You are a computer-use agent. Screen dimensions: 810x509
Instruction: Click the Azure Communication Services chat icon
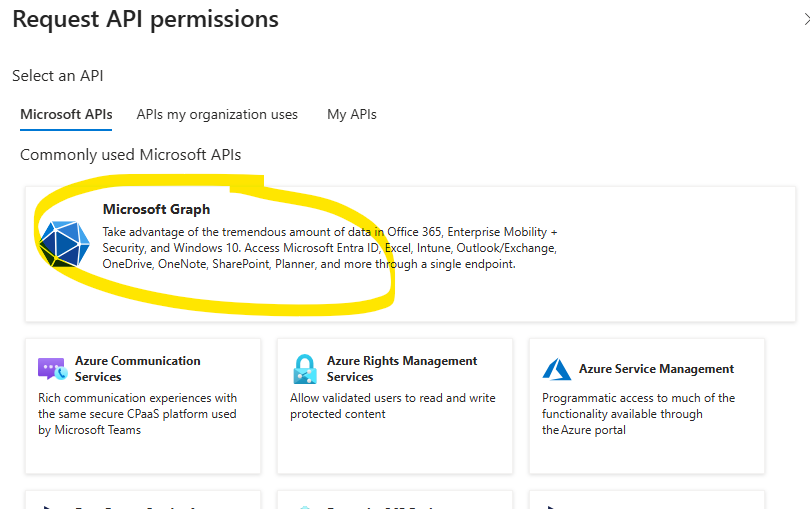[x=51, y=369]
